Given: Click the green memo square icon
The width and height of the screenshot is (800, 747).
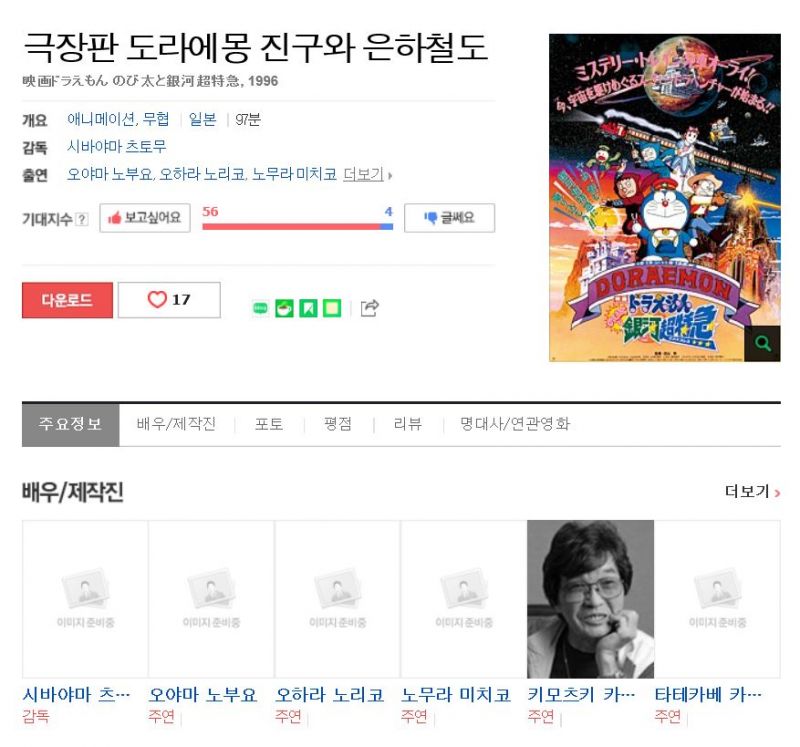Looking at the screenshot, I should click(332, 308).
